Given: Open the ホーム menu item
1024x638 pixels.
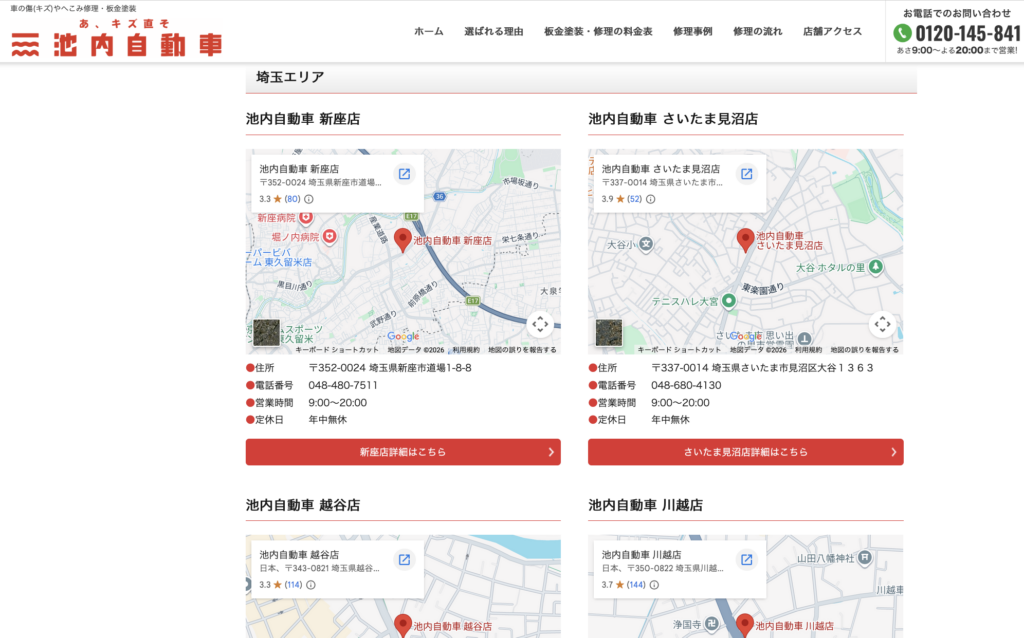Looking at the screenshot, I should pos(429,31).
